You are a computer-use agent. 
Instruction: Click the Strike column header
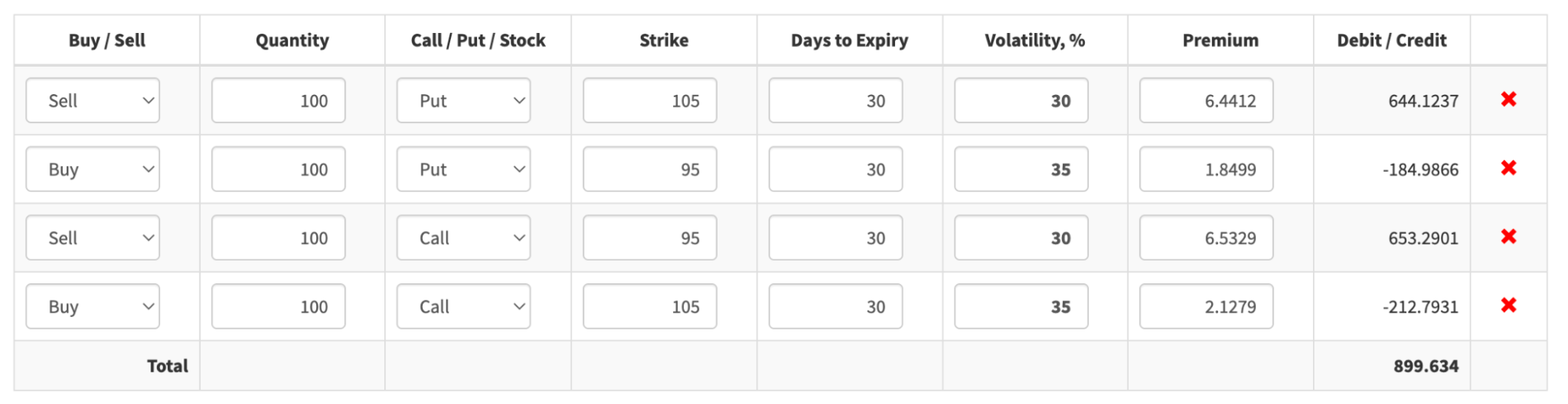(664, 40)
